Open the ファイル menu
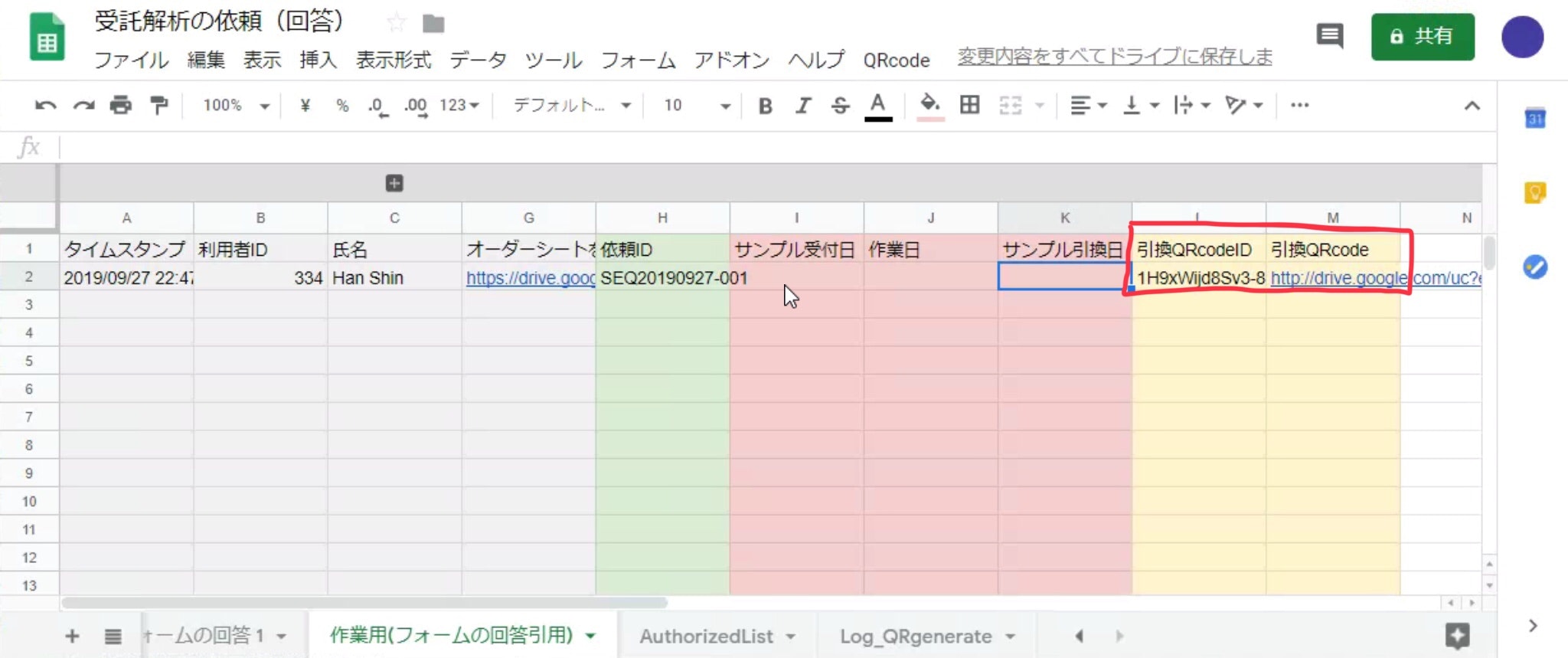This screenshot has height=658, width=1568. [x=131, y=60]
